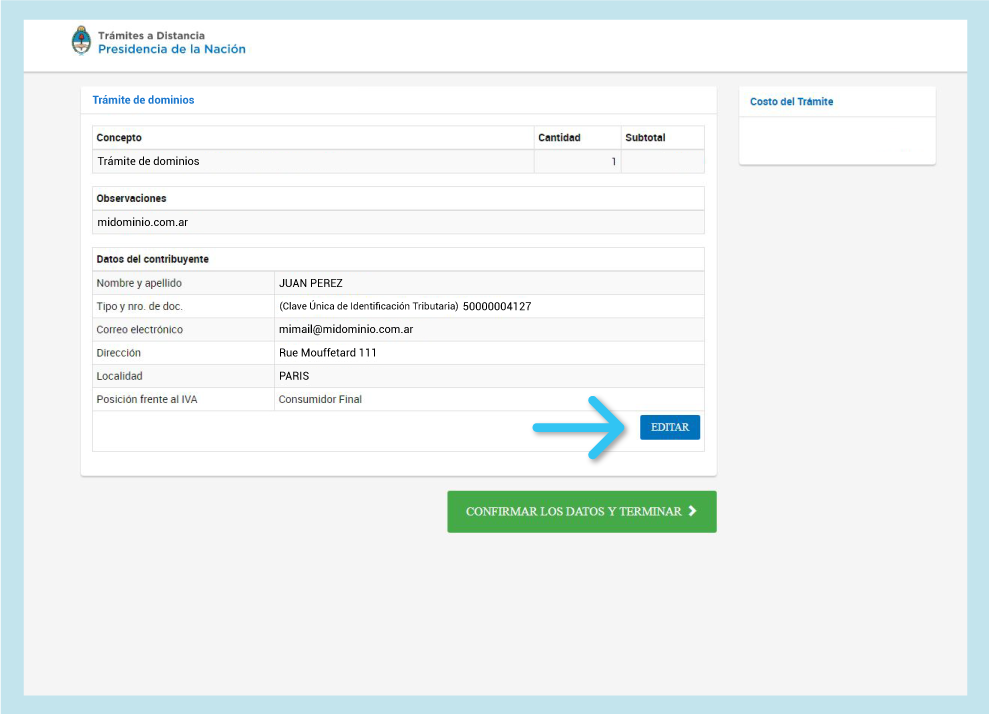Viewport: 989px width, 714px height.
Task: Click the Argentina national coat of arms logo
Action: click(x=81, y=42)
